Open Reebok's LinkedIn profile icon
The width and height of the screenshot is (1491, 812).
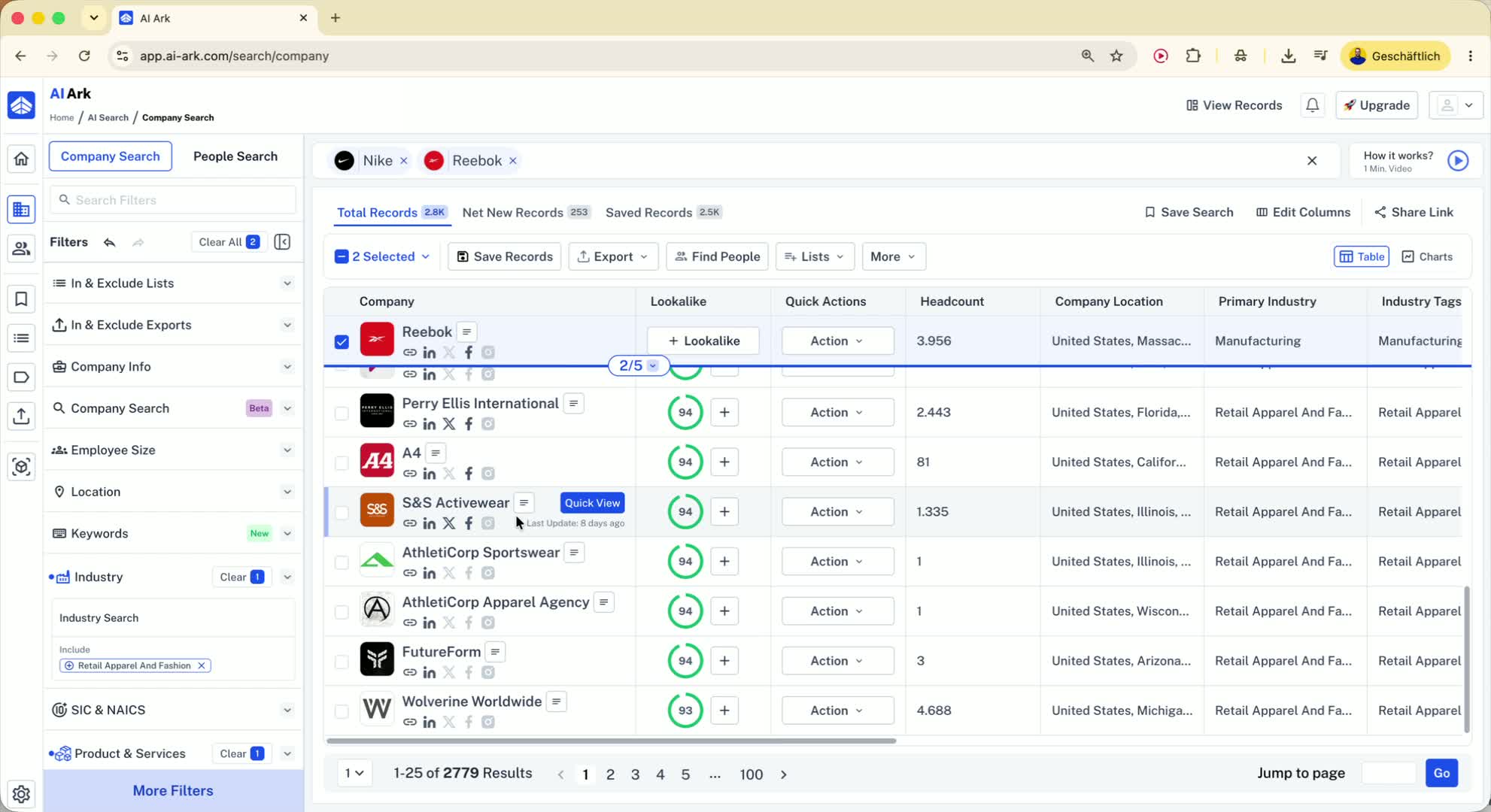[430, 353]
